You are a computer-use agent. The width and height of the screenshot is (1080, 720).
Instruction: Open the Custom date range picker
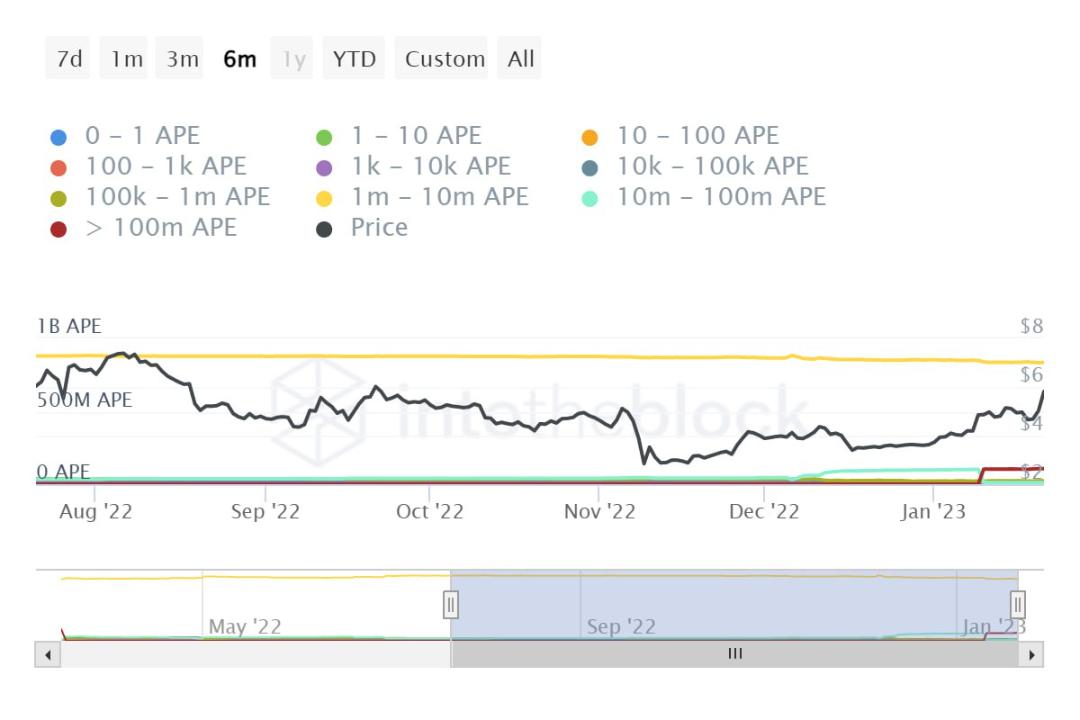445,59
